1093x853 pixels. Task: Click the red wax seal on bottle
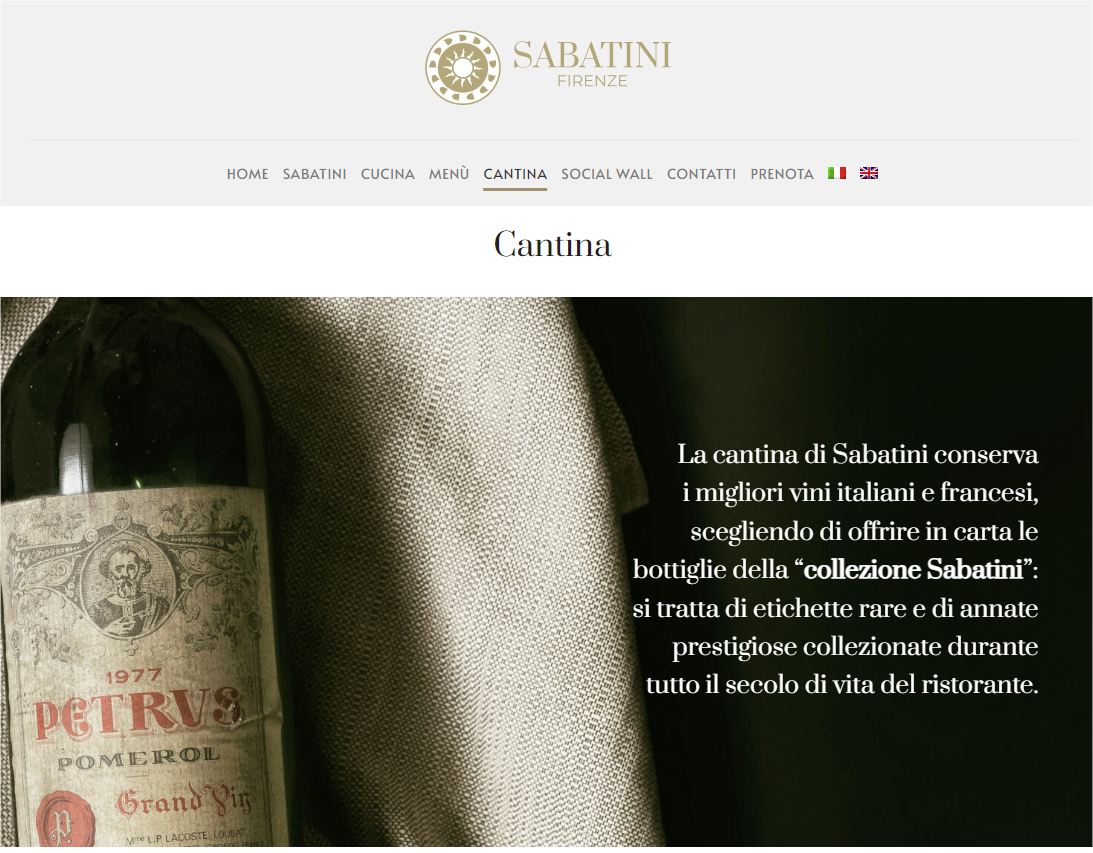pos(60,820)
